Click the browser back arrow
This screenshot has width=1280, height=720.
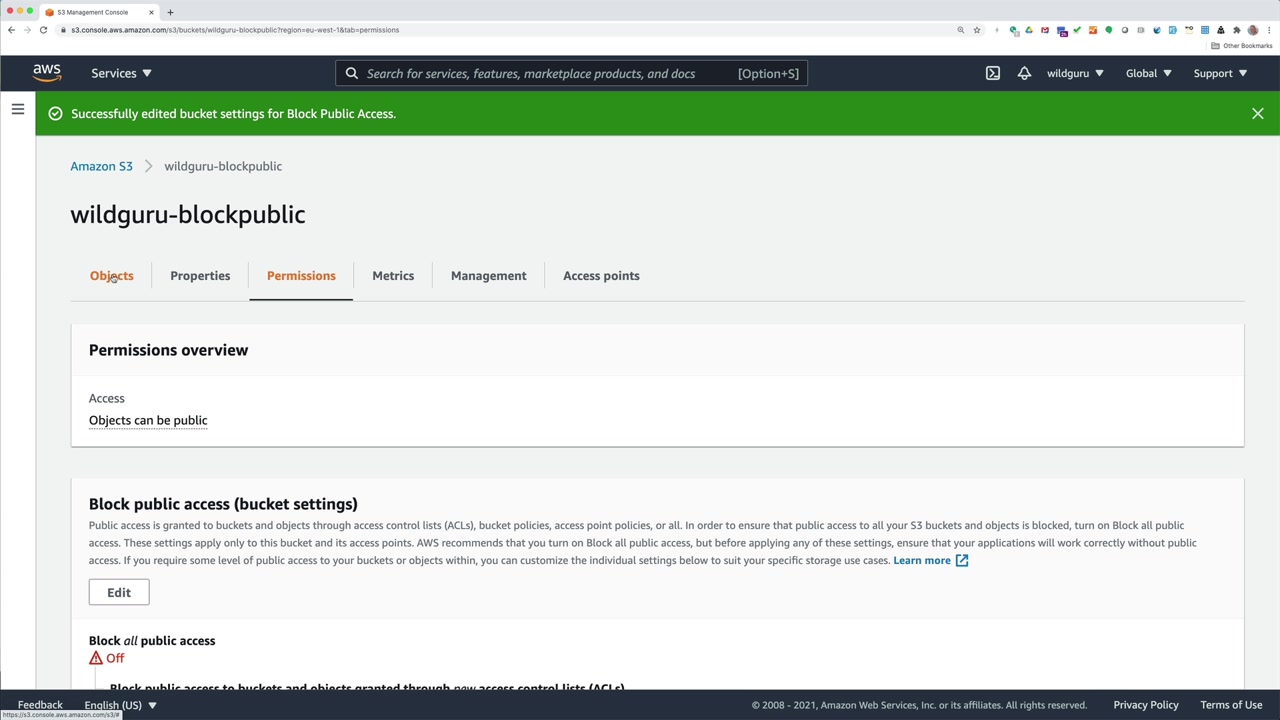[12, 30]
